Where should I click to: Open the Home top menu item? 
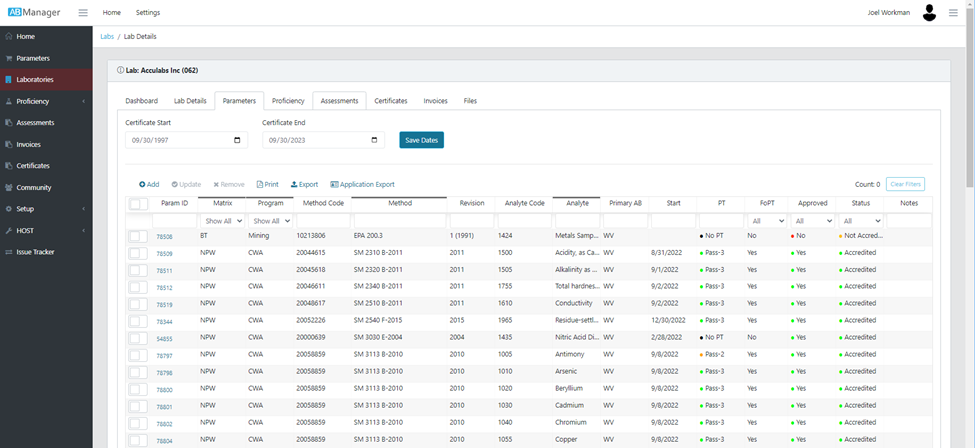click(111, 12)
